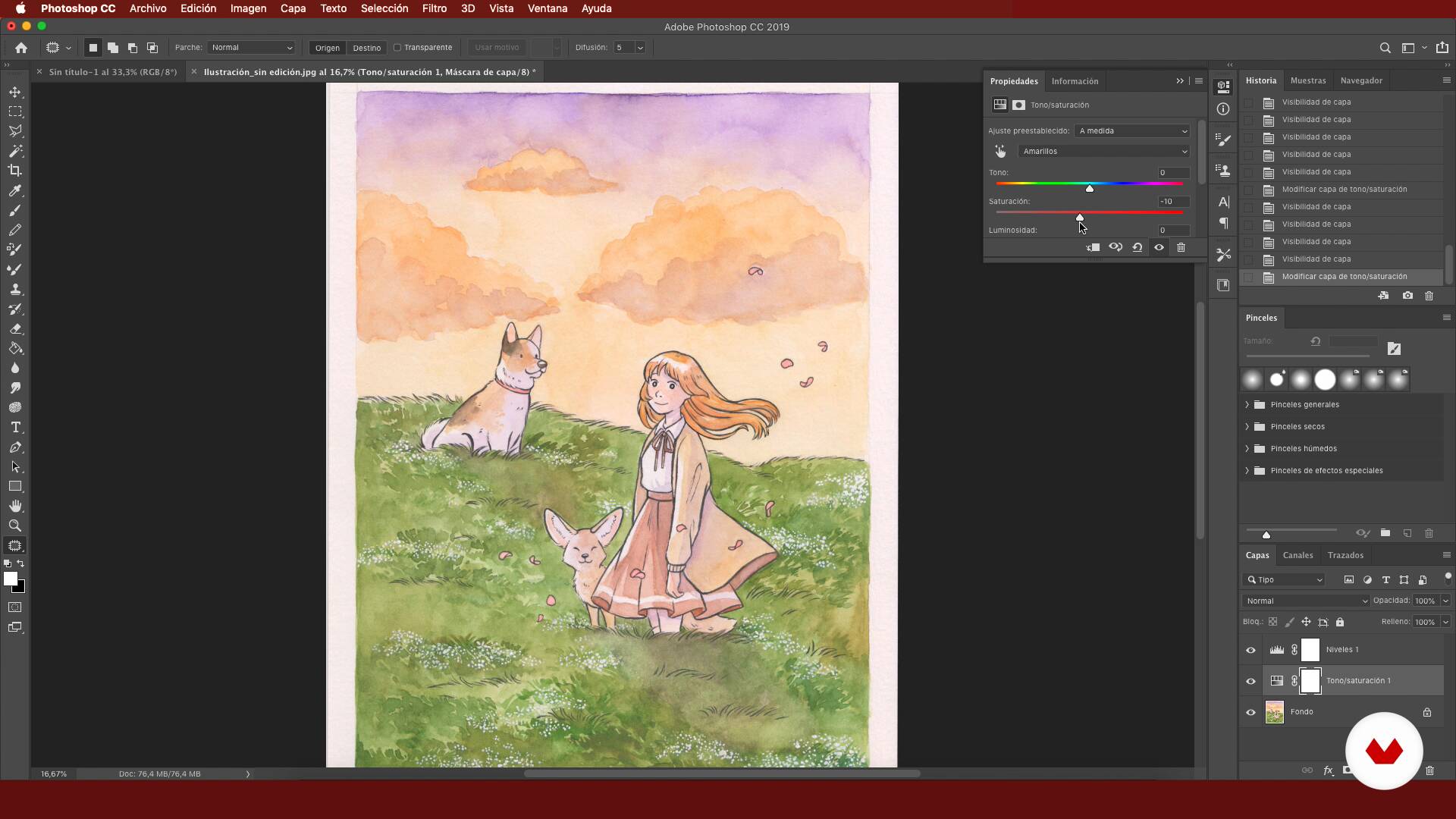Click the Saturación value field
Viewport: 1456px width, 819px height.
coord(1173,202)
